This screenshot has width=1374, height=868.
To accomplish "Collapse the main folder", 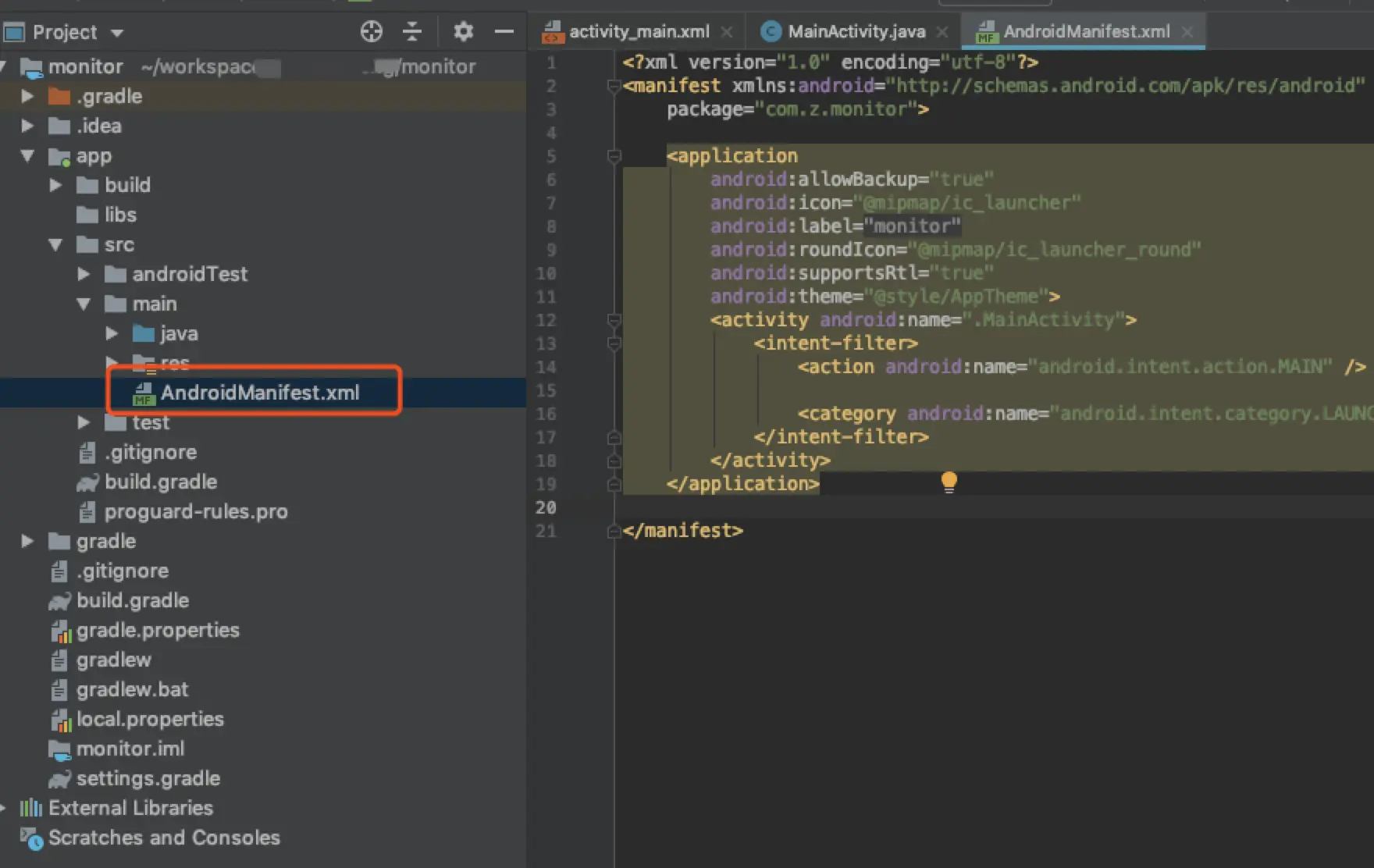I will (84, 304).
